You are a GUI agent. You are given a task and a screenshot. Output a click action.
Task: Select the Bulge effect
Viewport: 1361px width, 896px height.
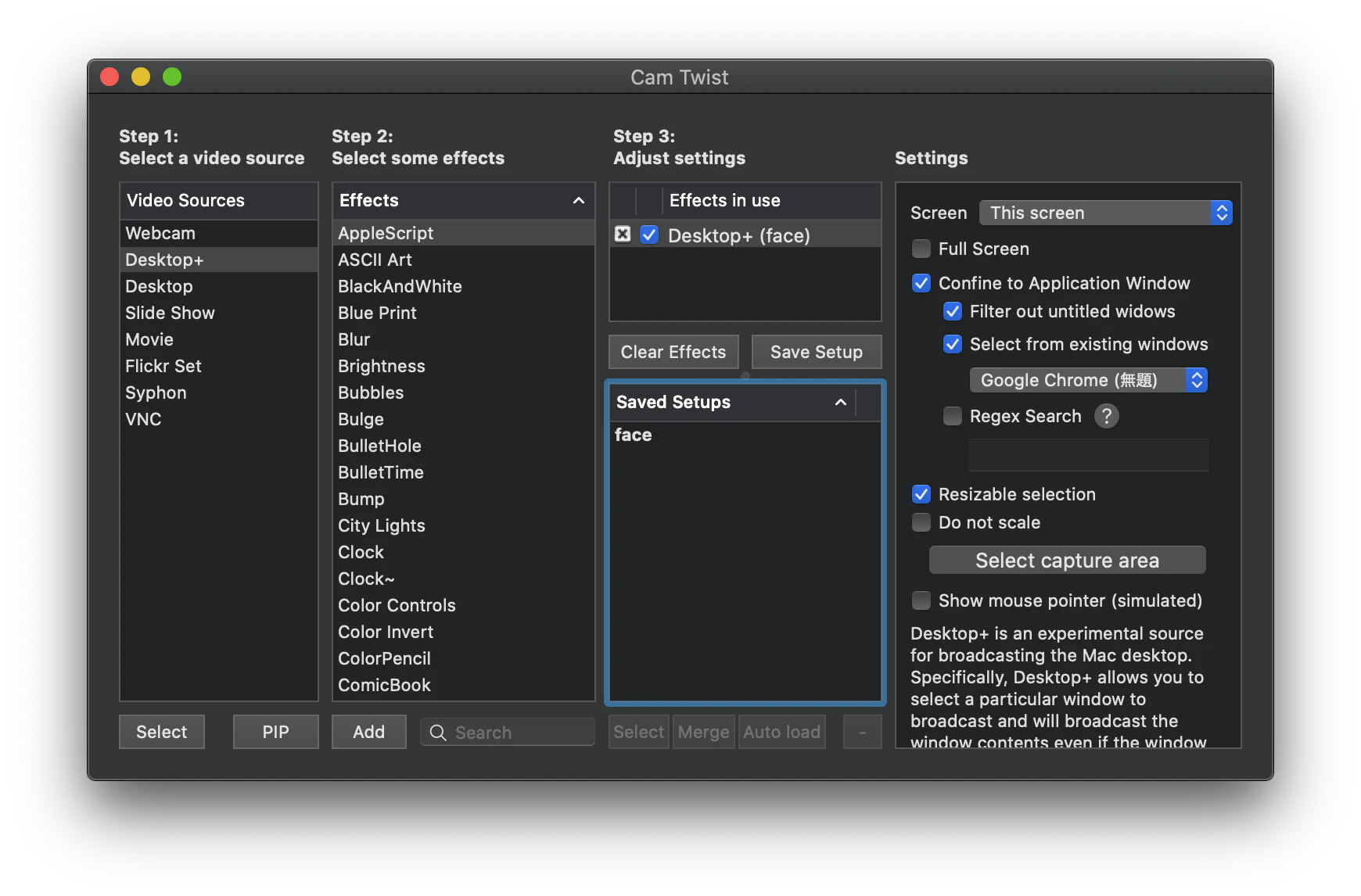click(x=464, y=419)
